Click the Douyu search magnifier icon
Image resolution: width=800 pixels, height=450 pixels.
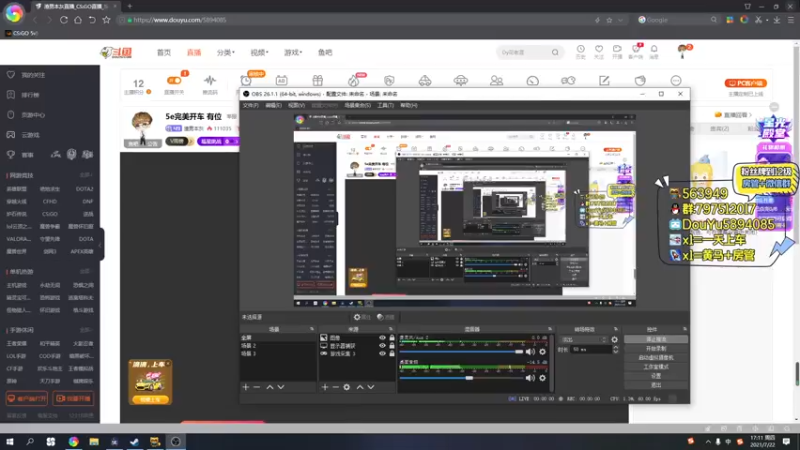[555, 52]
